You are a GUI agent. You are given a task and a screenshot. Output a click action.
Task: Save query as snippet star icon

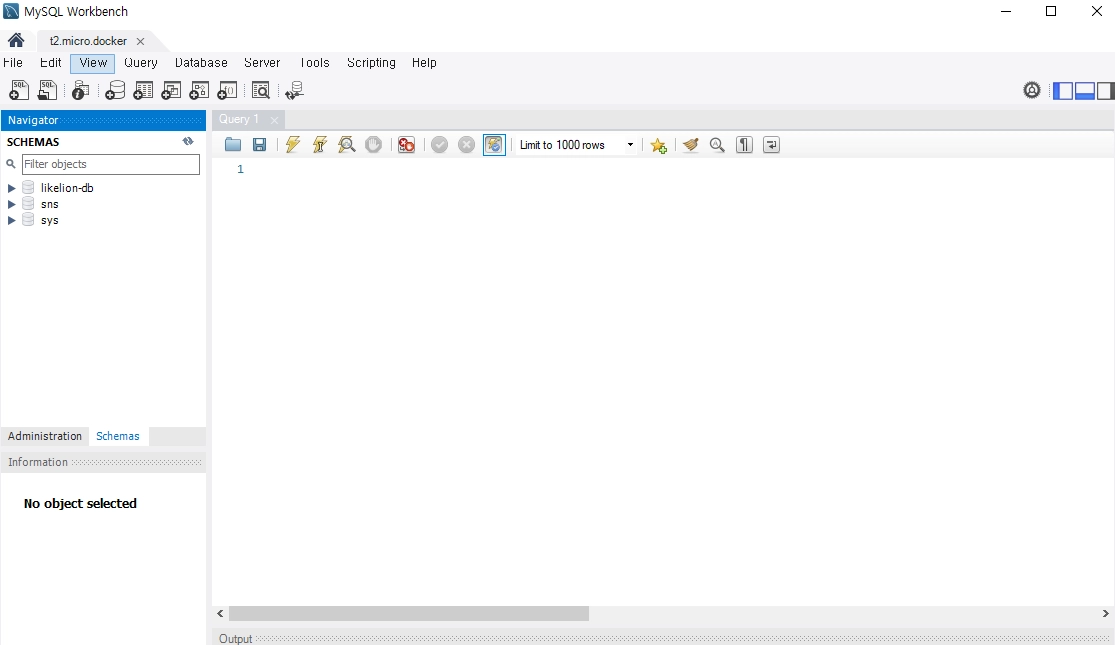pyautogui.click(x=658, y=146)
